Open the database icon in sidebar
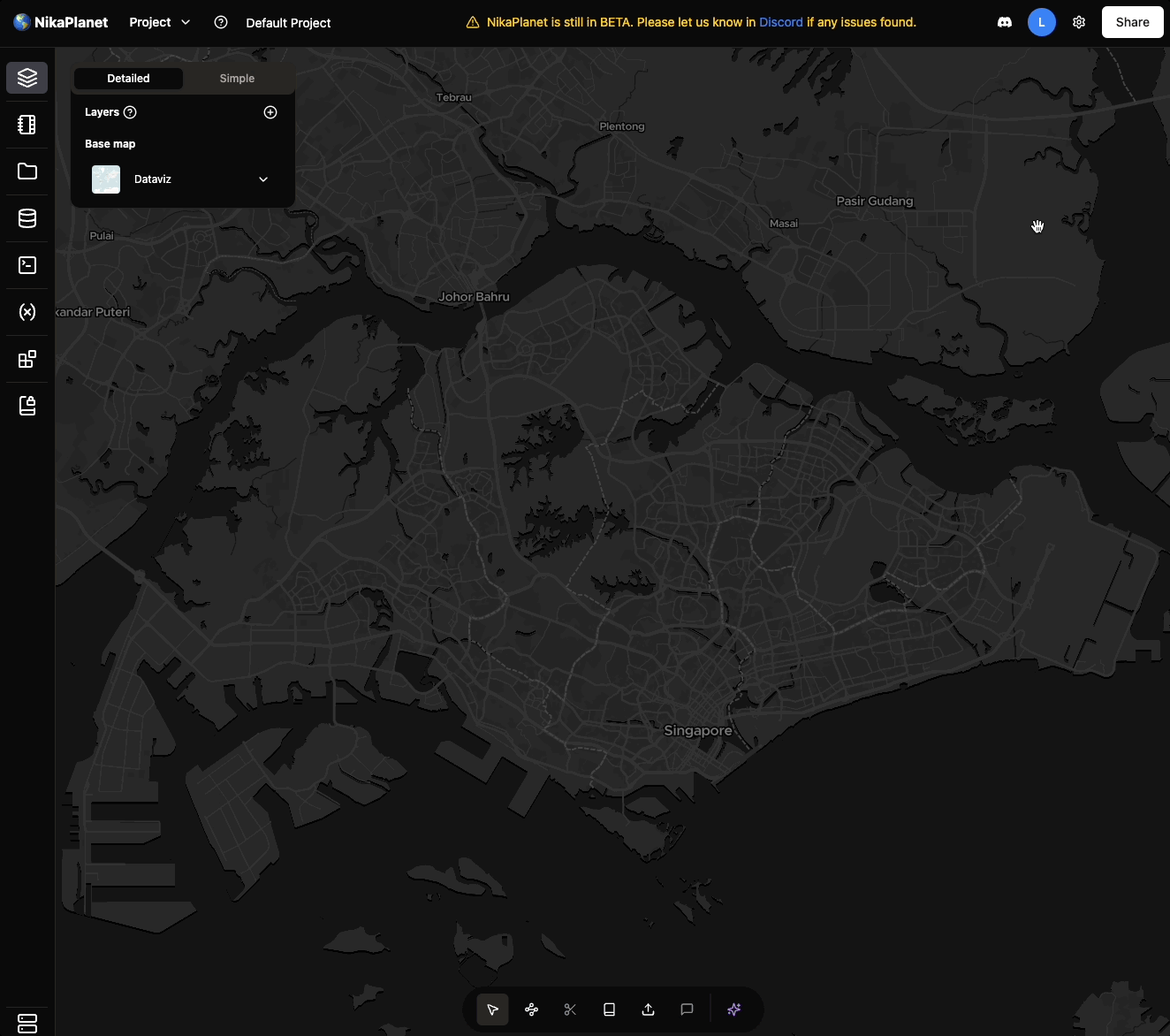 pyautogui.click(x=27, y=218)
